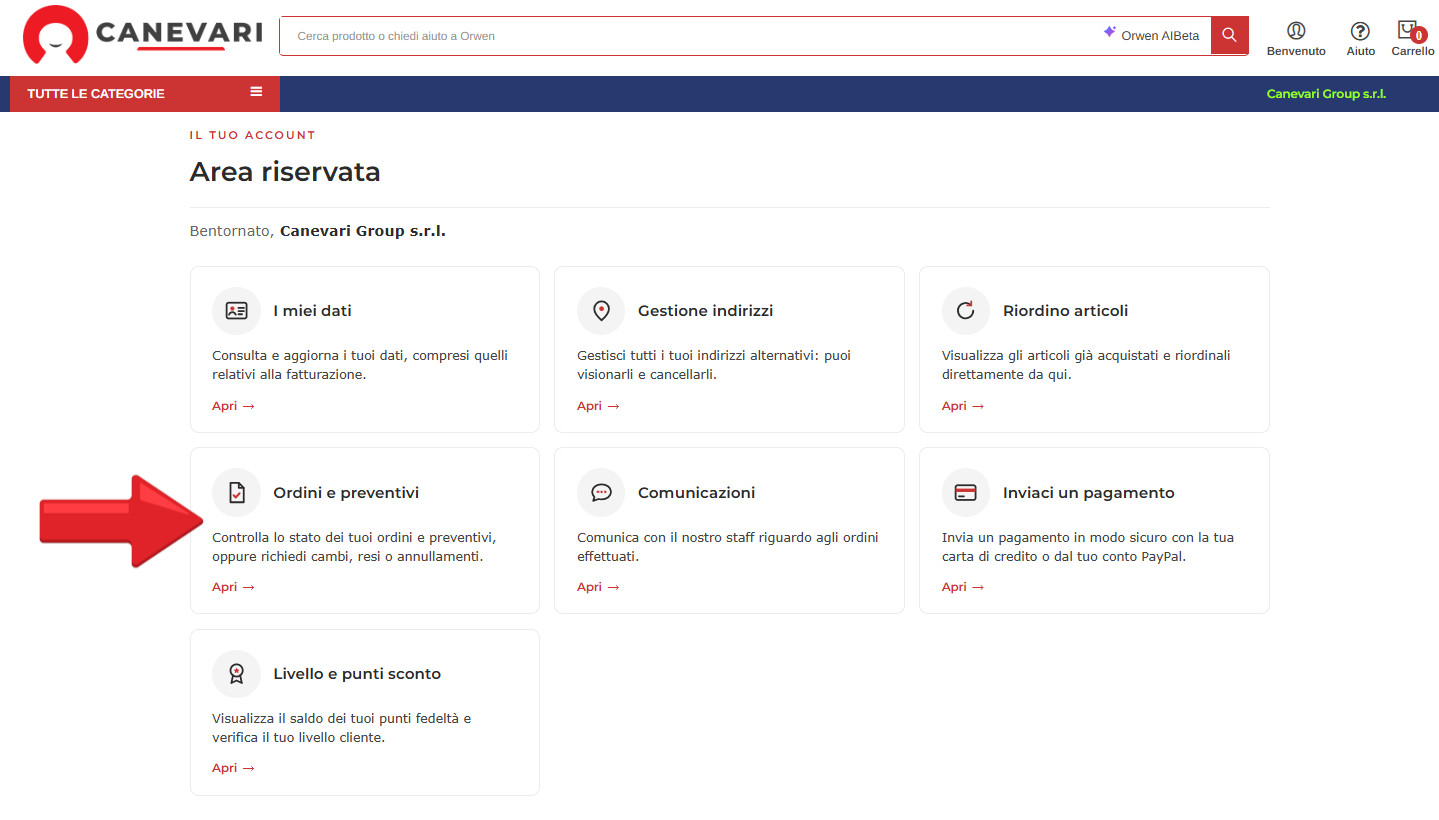Click the Comunicazioni chat bubble icon

[601, 492]
